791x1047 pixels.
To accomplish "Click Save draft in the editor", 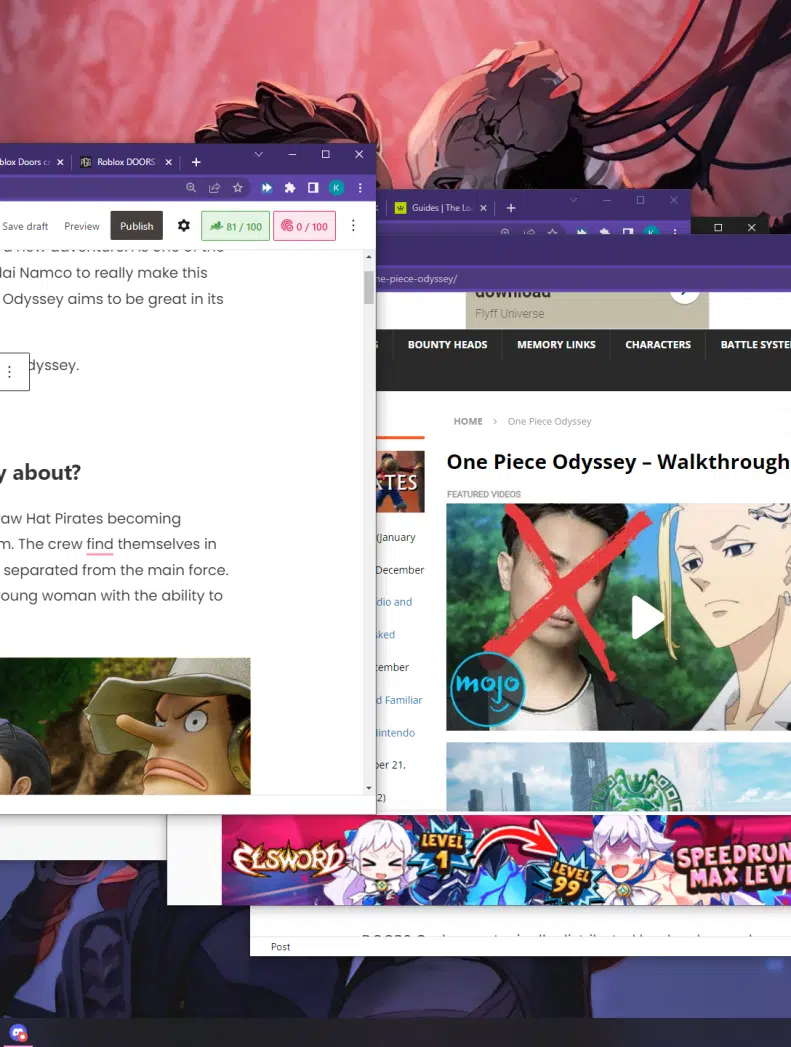I will click(25, 226).
